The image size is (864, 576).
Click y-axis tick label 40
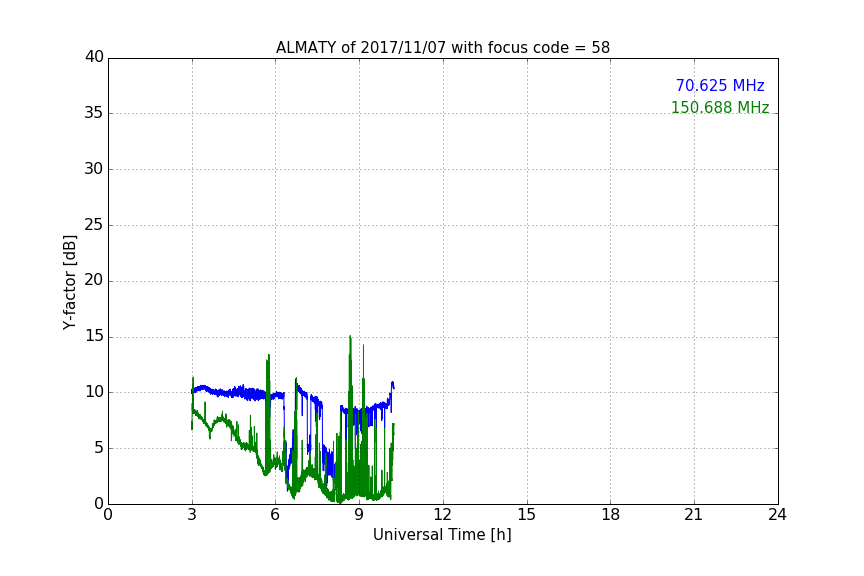click(94, 57)
